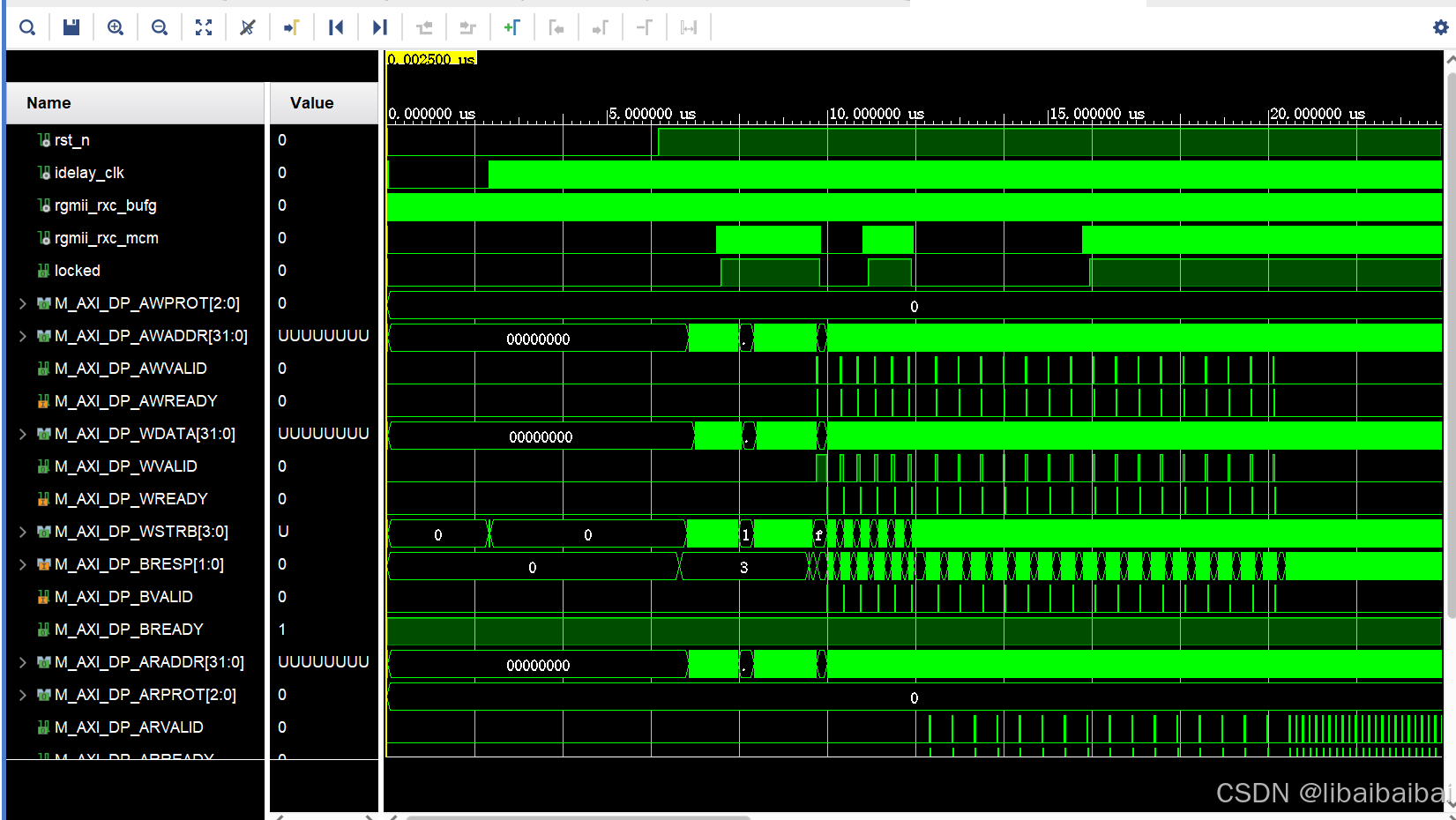This screenshot has width=1456, height=820.
Task: Click the vertical scrollbar thumb
Action: [x=1451, y=344]
